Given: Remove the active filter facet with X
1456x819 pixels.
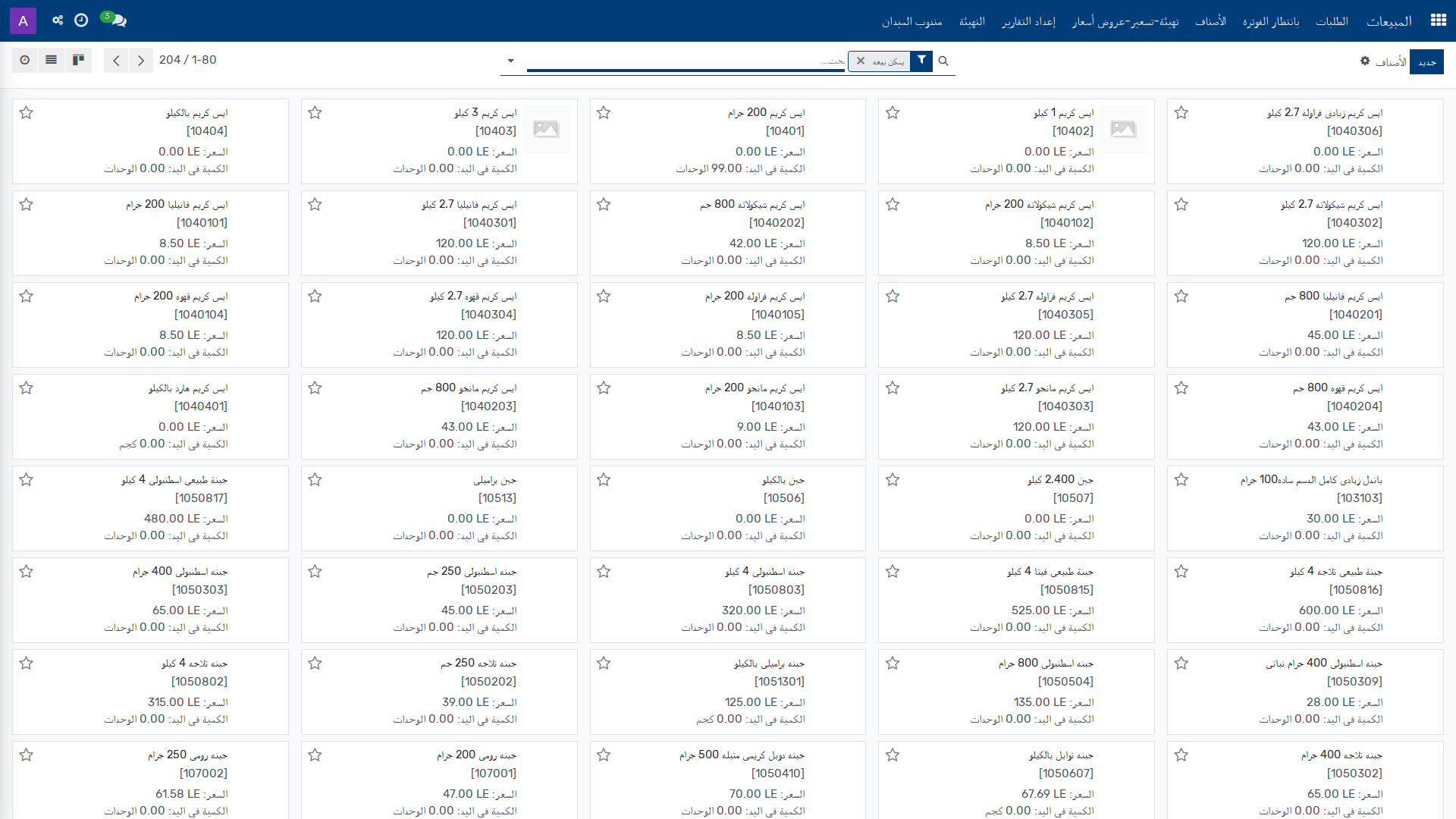Looking at the screenshot, I should click(861, 61).
